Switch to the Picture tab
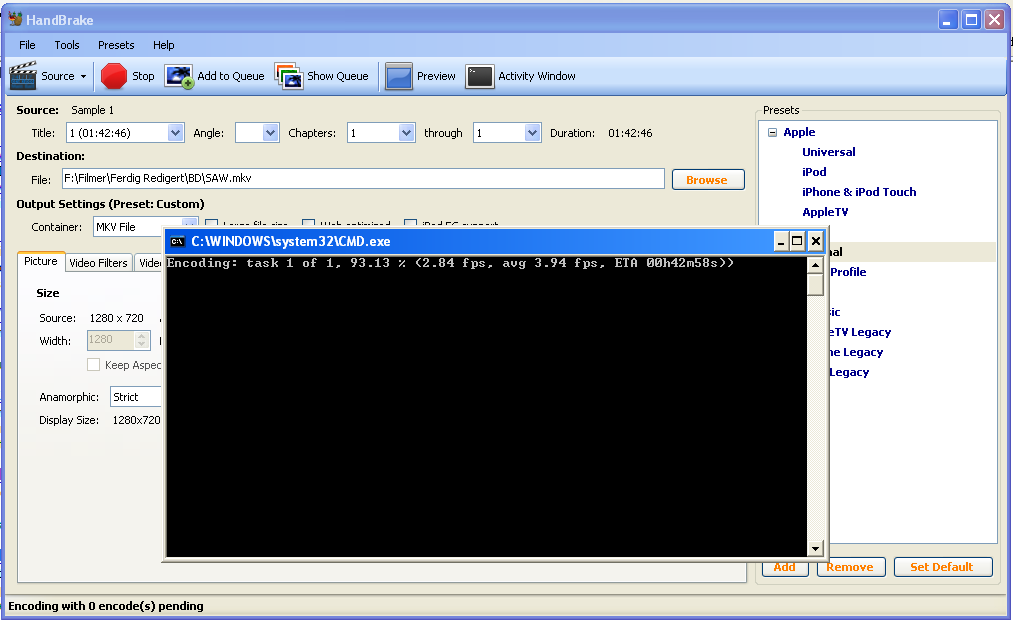Screen dimensions: 1013x623 tap(41, 262)
